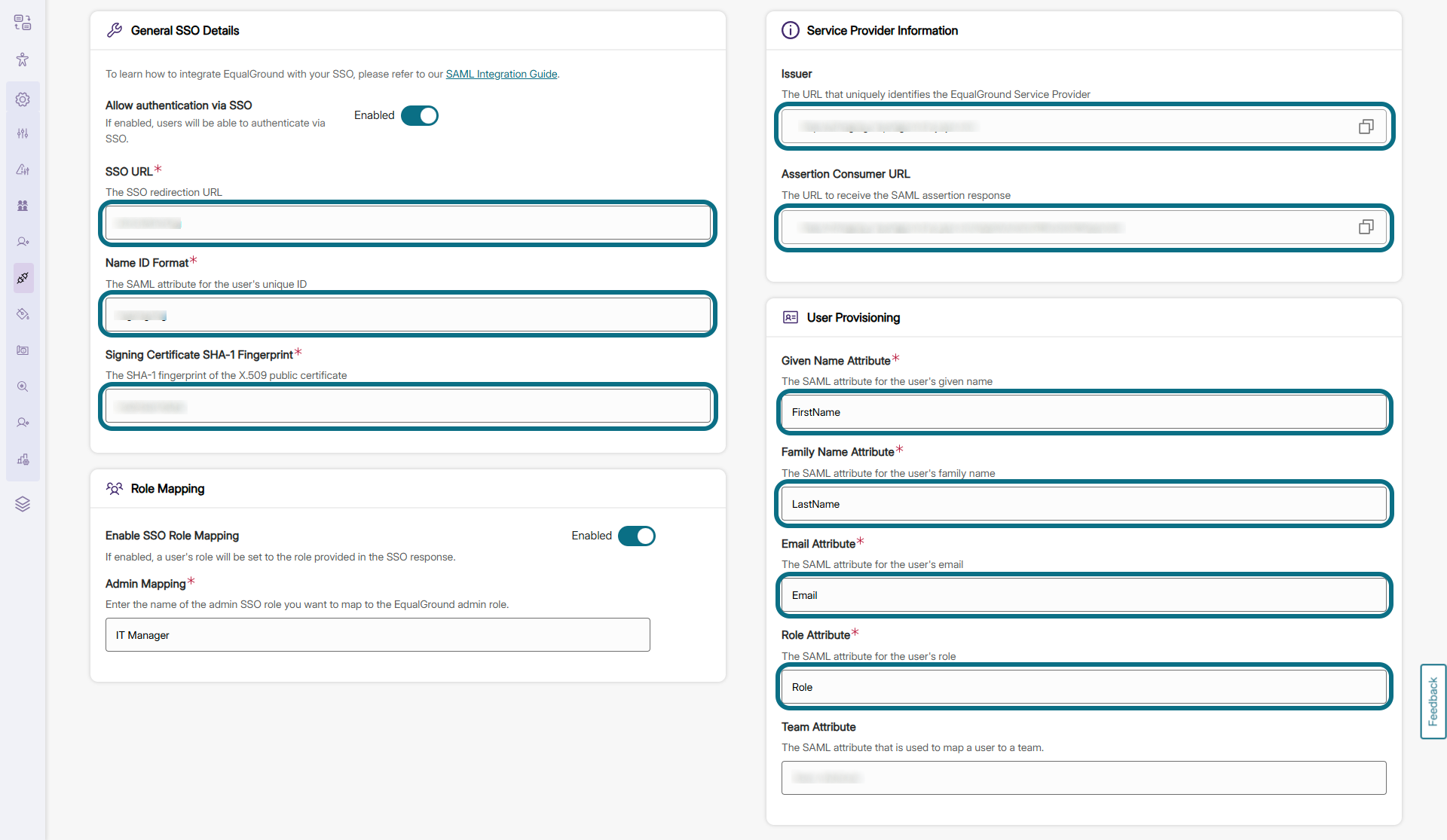
Task: Click the Assertion Consumer URL field
Action: pos(1084,228)
